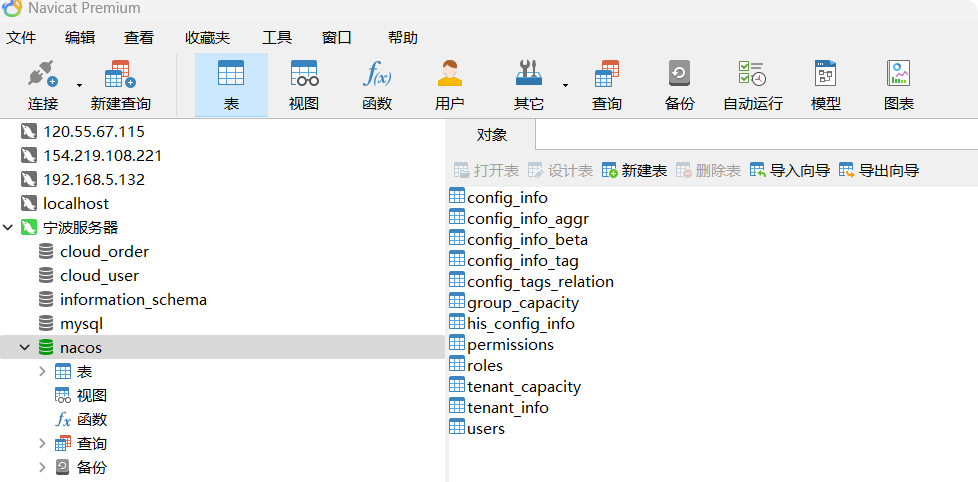Open the 收藏夹 menu
This screenshot has width=978, height=482.
point(208,38)
